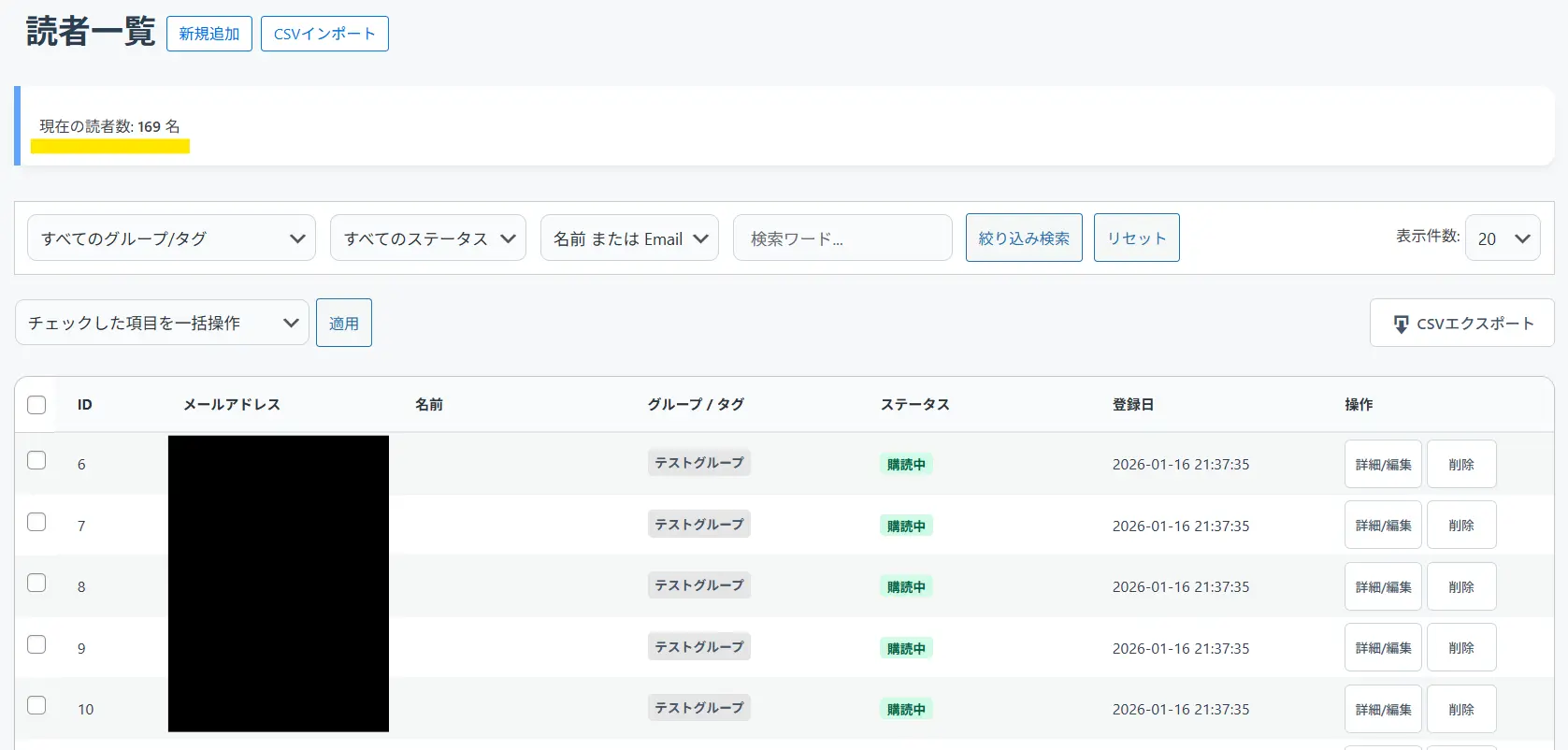Sort by the 登録日 column header
The image size is (1568, 750).
tap(1132, 404)
